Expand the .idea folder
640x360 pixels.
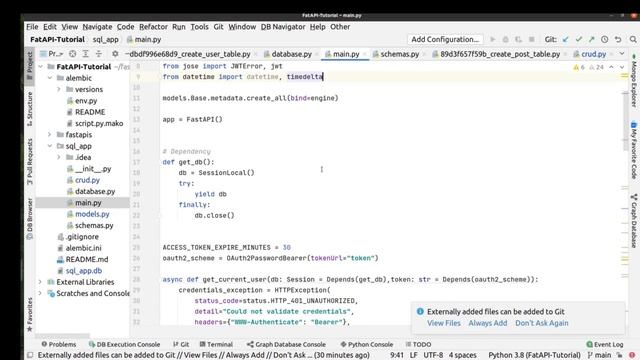[59, 157]
